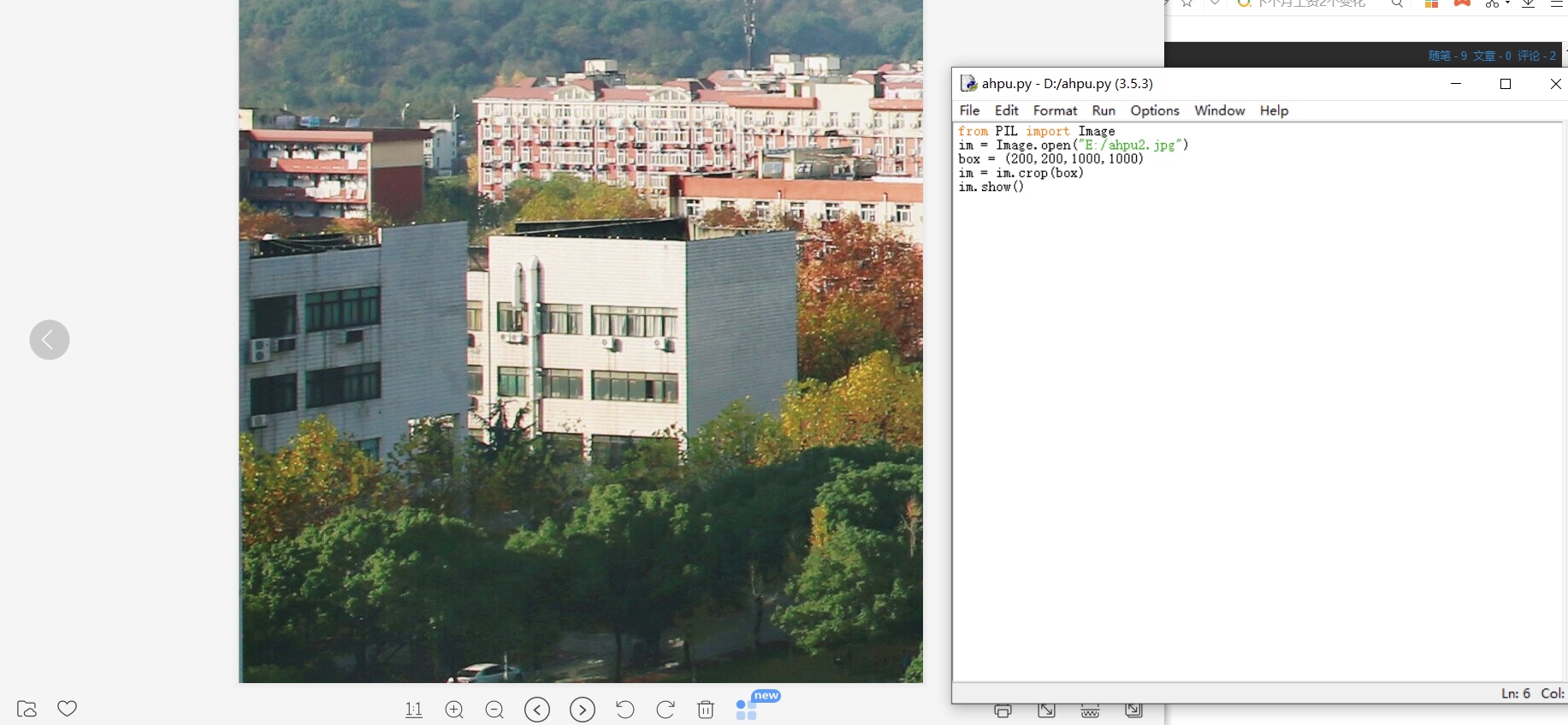Click the 'im = im.crop(box)' line
Screen dimensions: 1568x725
pos(1021,173)
